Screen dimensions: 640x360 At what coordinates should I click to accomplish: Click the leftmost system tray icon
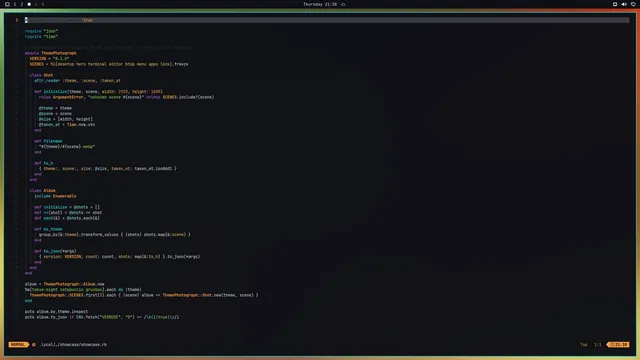coord(615,4)
